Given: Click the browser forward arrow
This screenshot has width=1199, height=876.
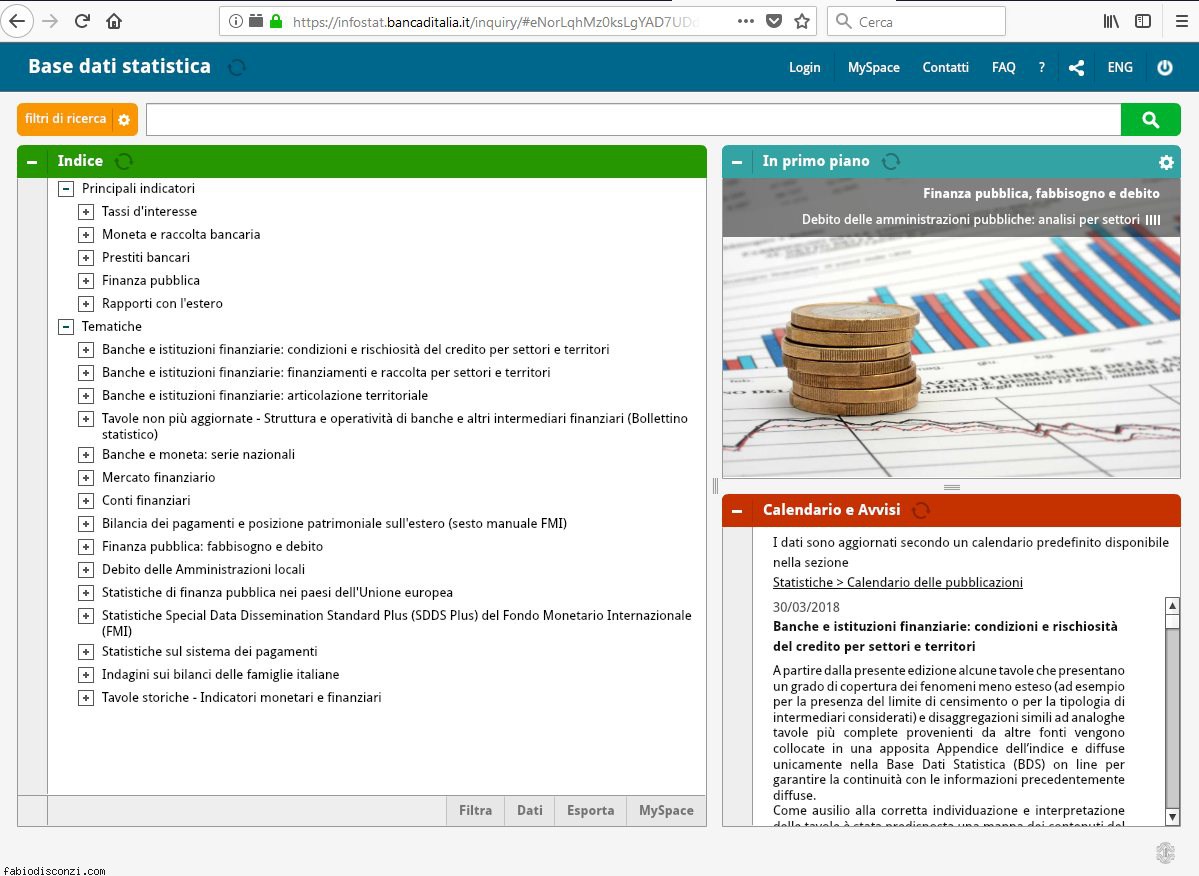Looking at the screenshot, I should coord(50,21).
